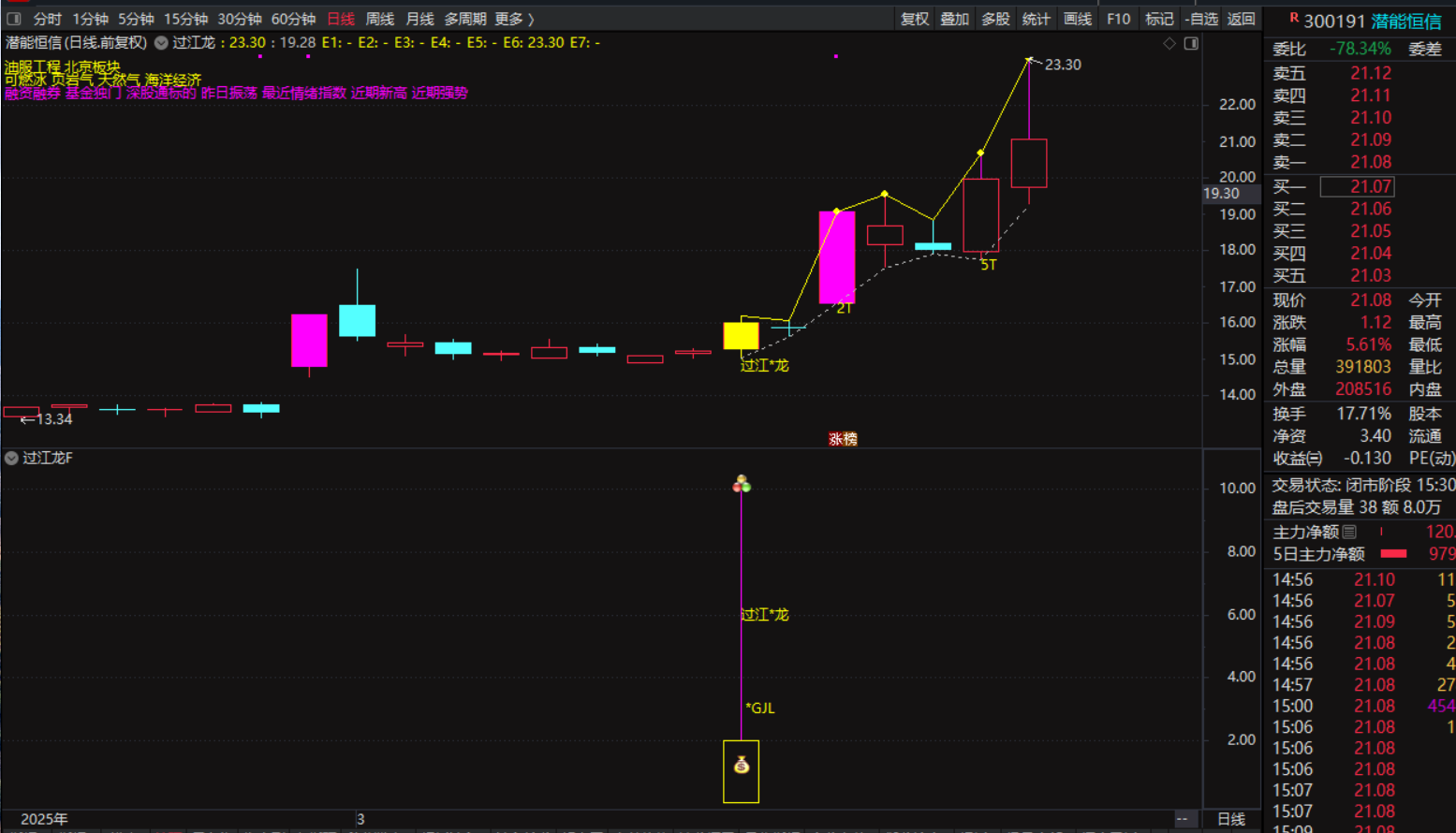The height and width of the screenshot is (833, 1456).
Task: Click the colored balls signal icon
Action: [742, 484]
